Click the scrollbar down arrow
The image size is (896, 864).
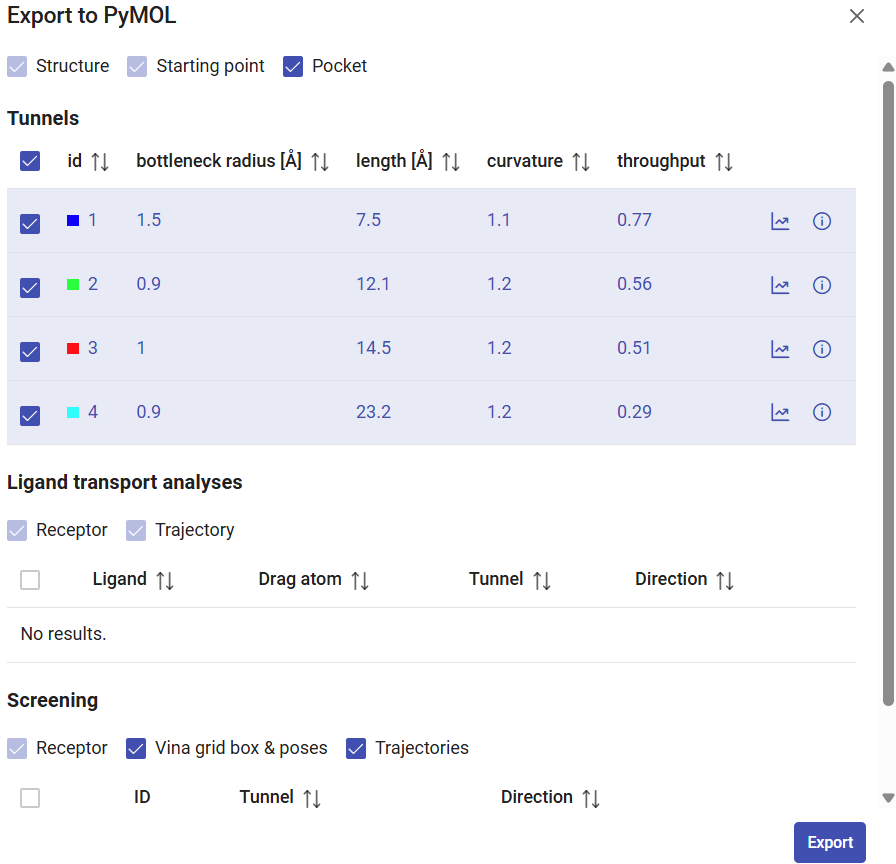[x=887, y=798]
